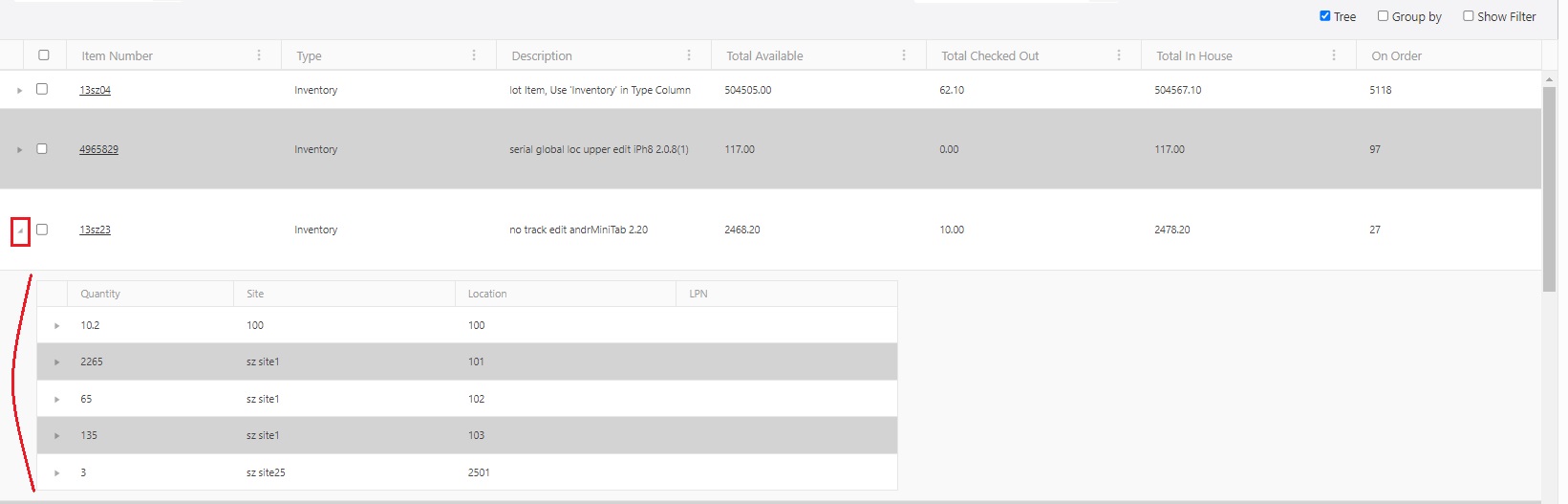This screenshot has width=1568, height=504.
Task: Sort by Total In House column header
Action: tap(1194, 55)
